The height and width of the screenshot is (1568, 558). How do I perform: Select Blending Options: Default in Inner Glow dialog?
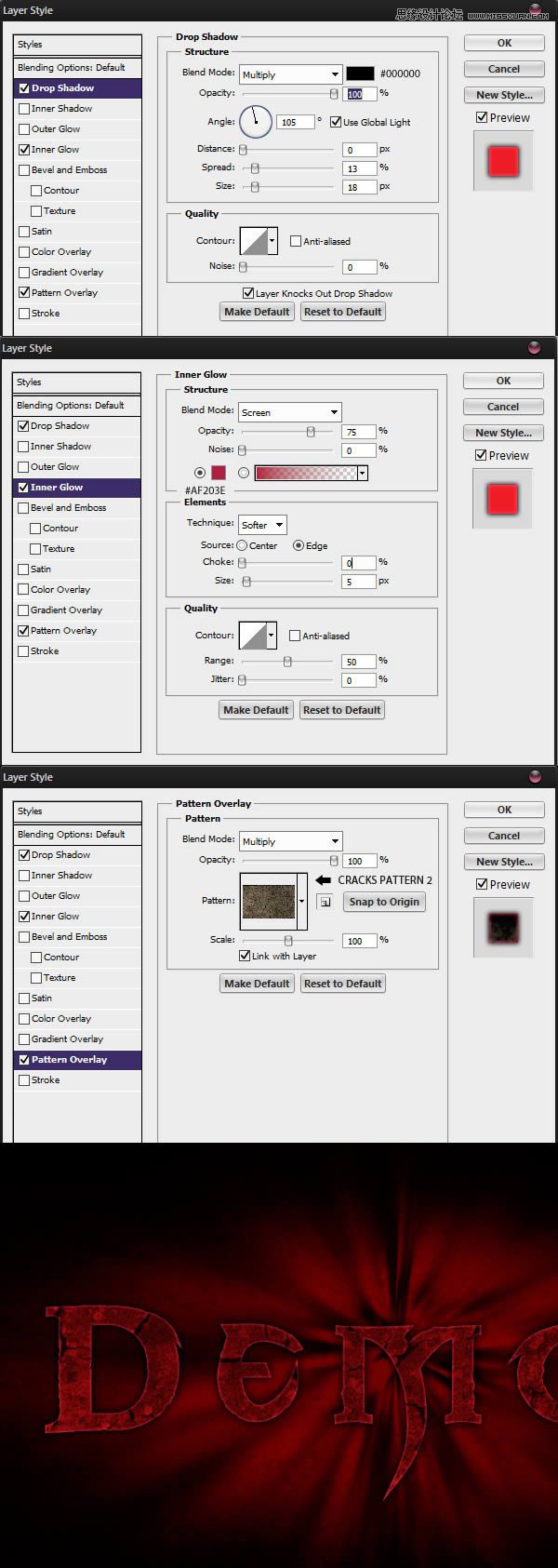[77, 406]
